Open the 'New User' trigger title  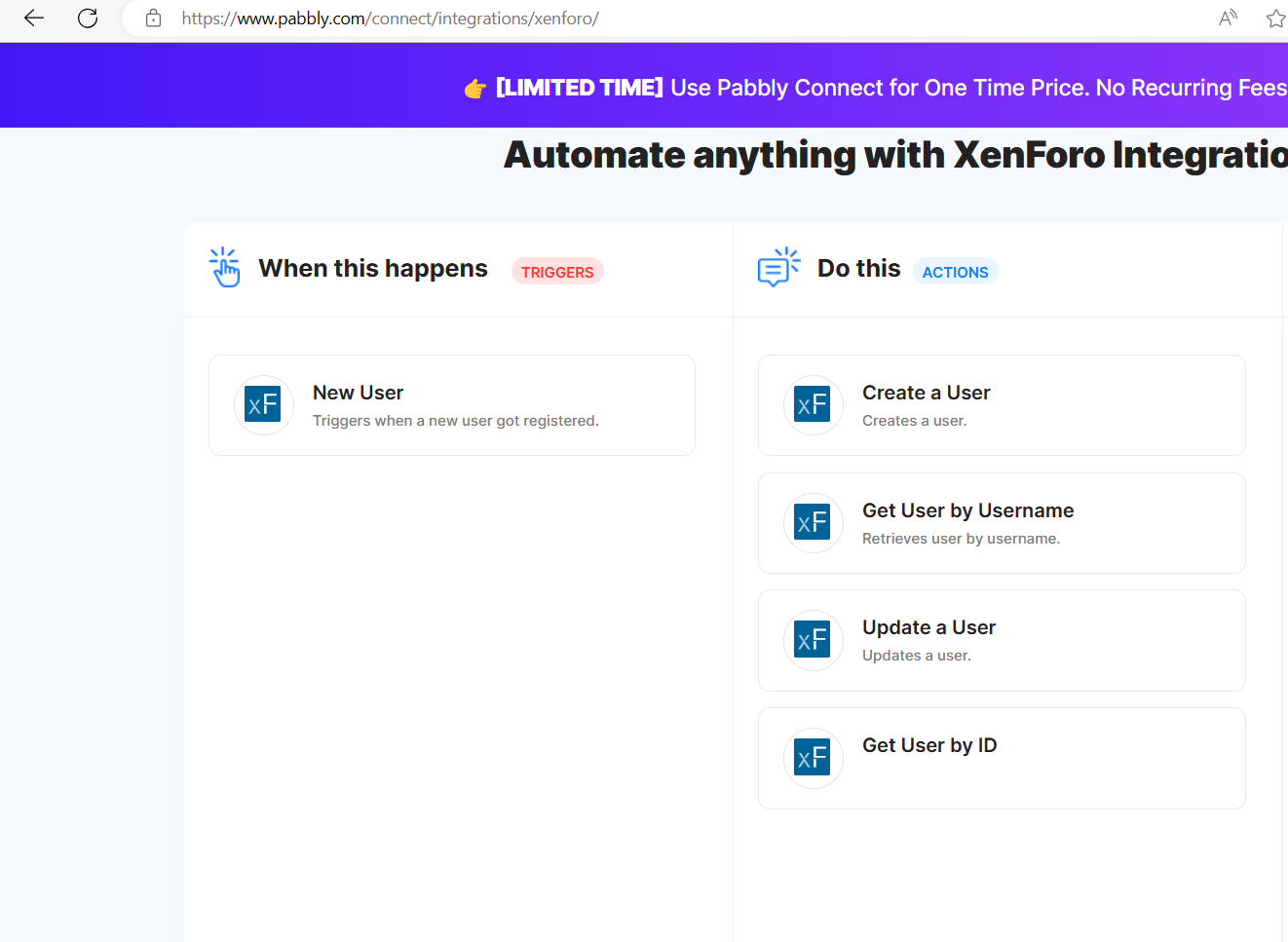[x=358, y=393]
